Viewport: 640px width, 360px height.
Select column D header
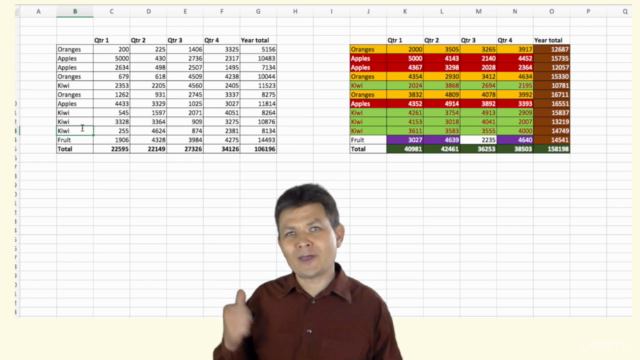148,11
